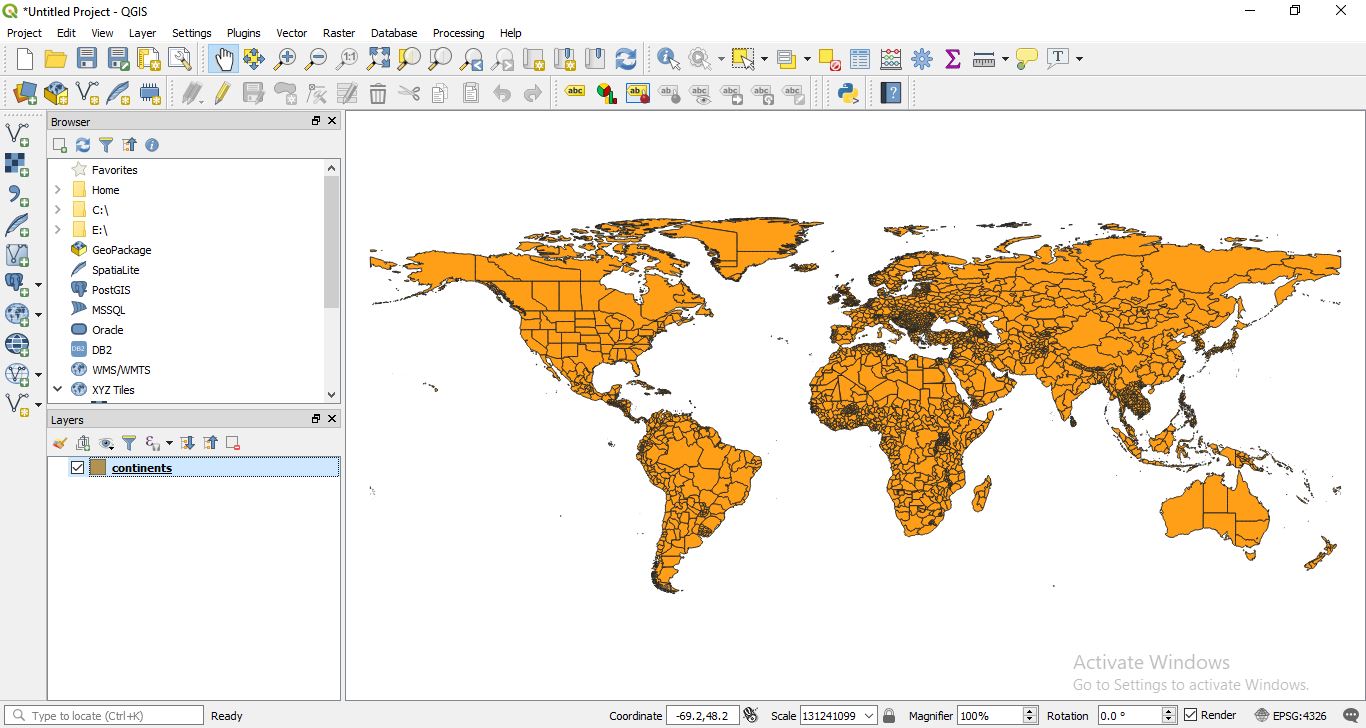Select the Pan Map tool
This screenshot has width=1366, height=728.
[222, 59]
